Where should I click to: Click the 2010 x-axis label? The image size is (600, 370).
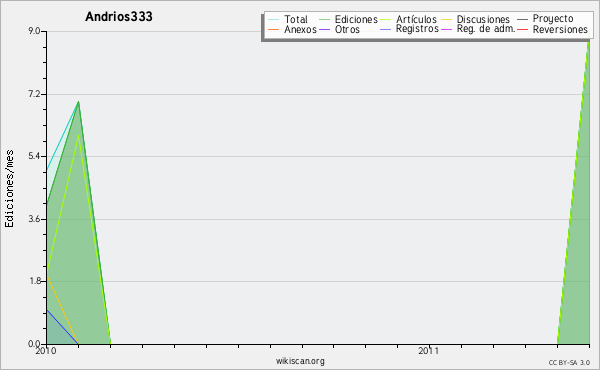tap(46, 351)
